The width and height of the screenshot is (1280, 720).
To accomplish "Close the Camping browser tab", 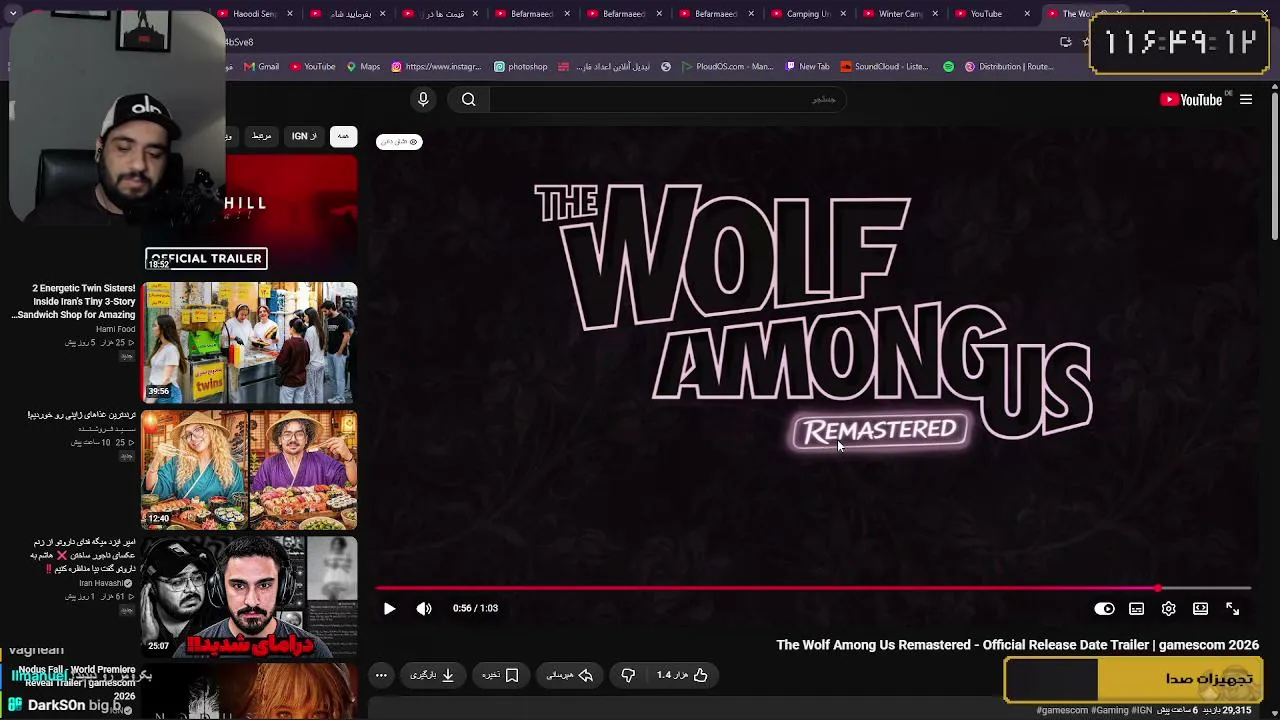I will 843,14.
